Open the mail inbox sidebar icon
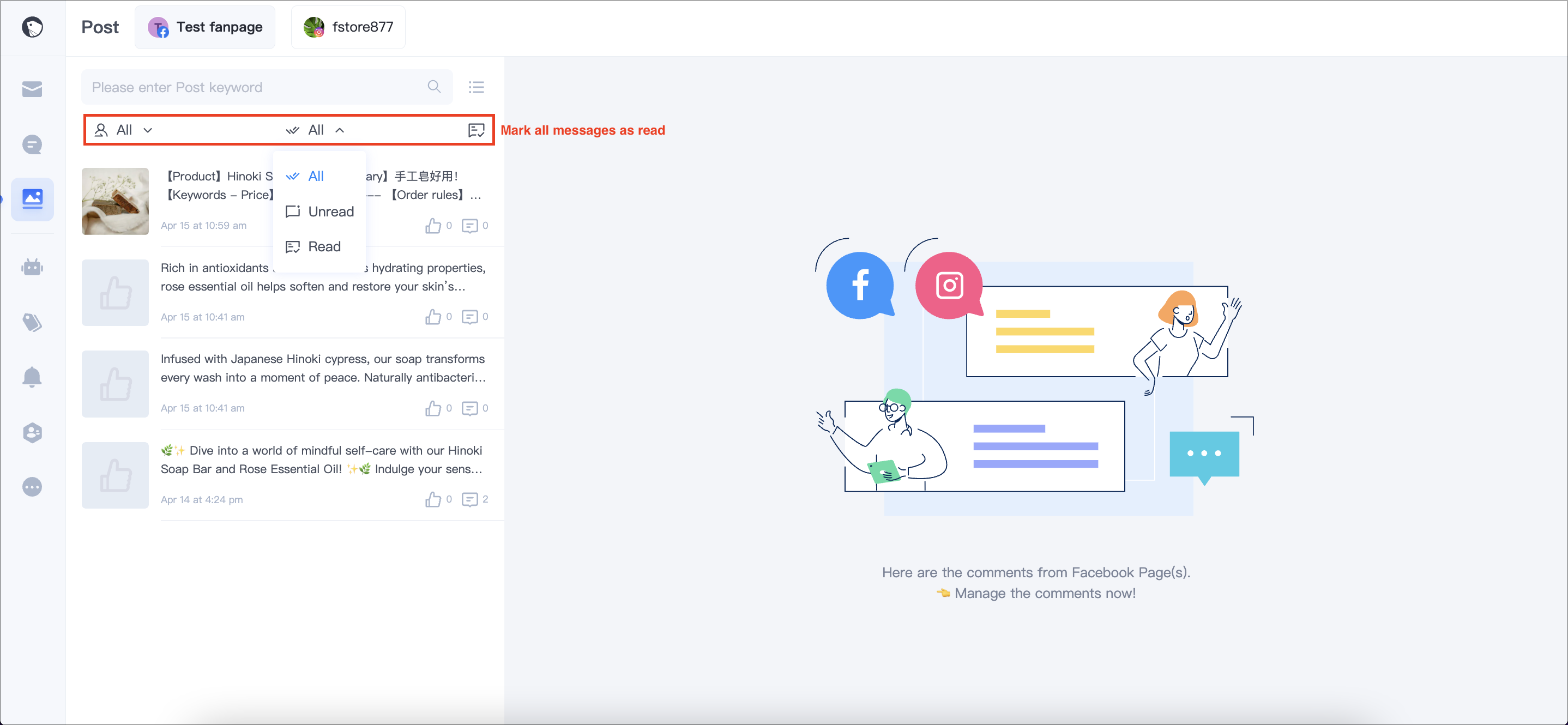 (32, 89)
